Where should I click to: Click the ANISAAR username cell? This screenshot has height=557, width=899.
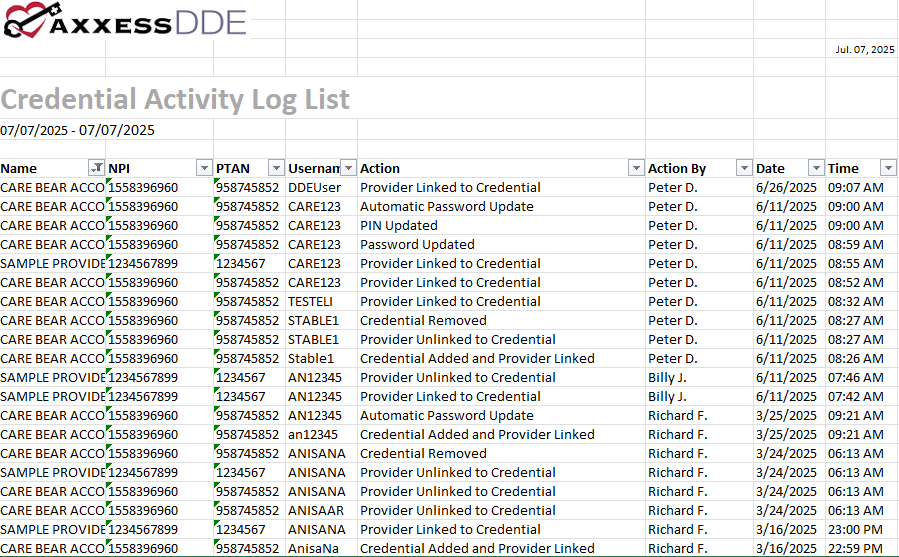pos(316,511)
